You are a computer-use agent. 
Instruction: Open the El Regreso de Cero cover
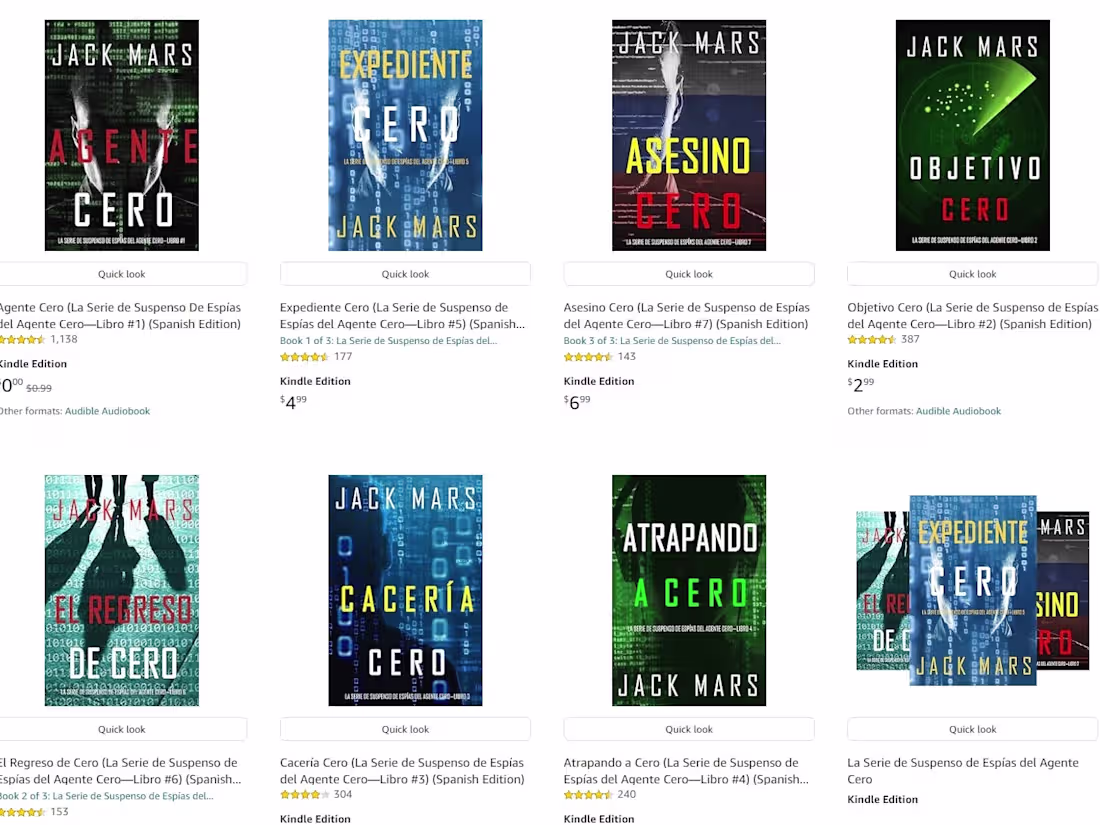tap(121, 591)
